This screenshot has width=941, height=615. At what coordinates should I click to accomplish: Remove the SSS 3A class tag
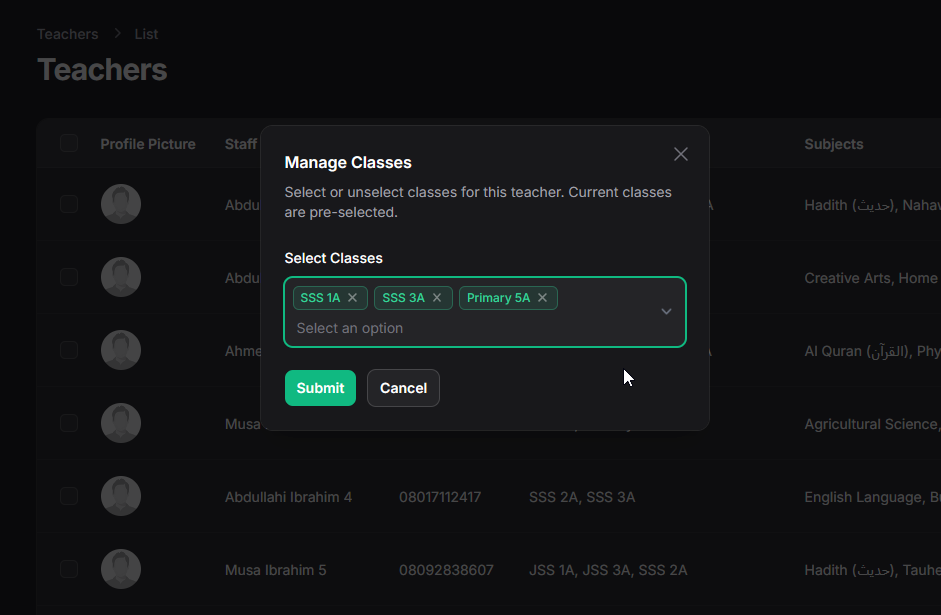pos(437,298)
